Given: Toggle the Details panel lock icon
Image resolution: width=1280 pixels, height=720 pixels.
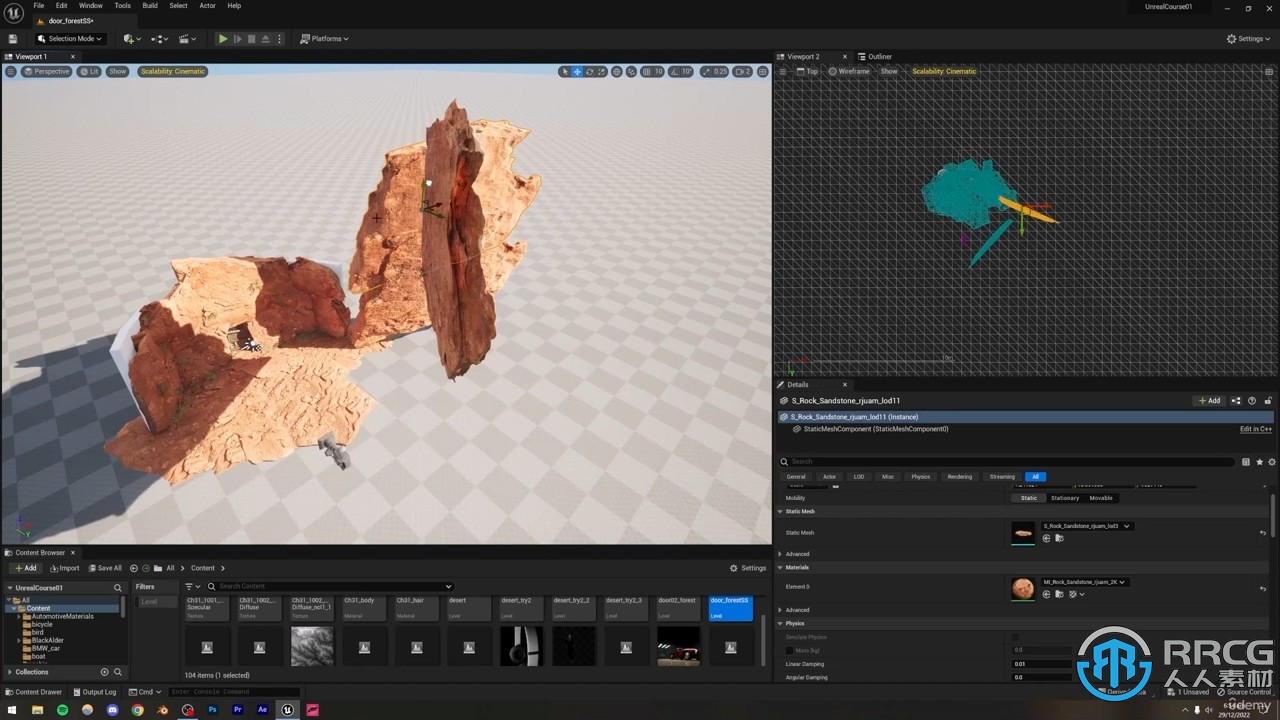Looking at the screenshot, I should coord(1266,400).
